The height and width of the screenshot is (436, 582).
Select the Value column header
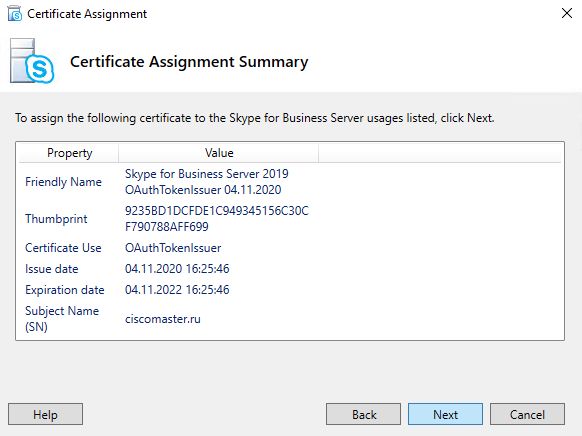219,153
